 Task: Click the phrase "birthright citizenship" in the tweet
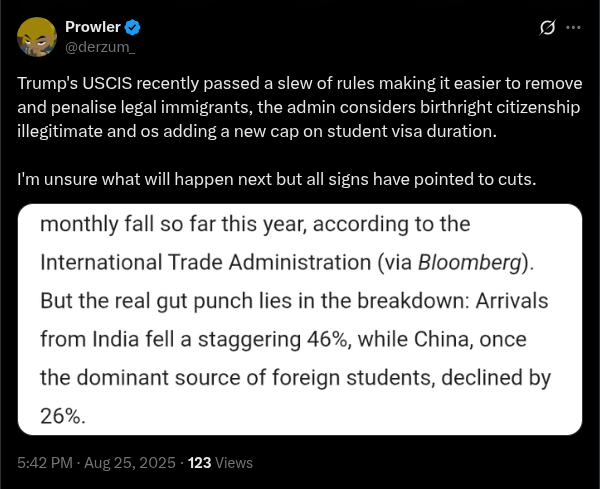(501, 108)
